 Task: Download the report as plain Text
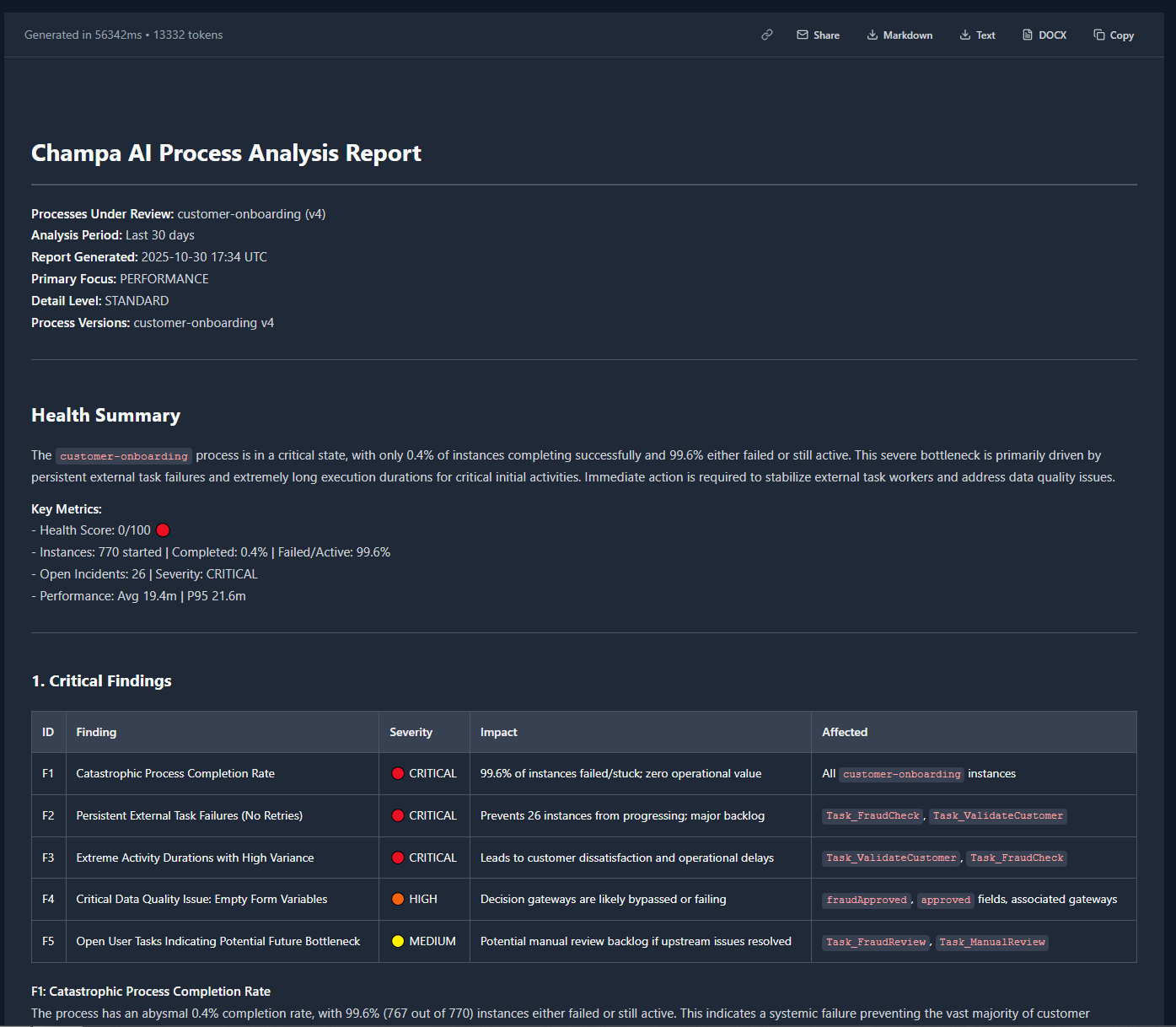(x=977, y=35)
